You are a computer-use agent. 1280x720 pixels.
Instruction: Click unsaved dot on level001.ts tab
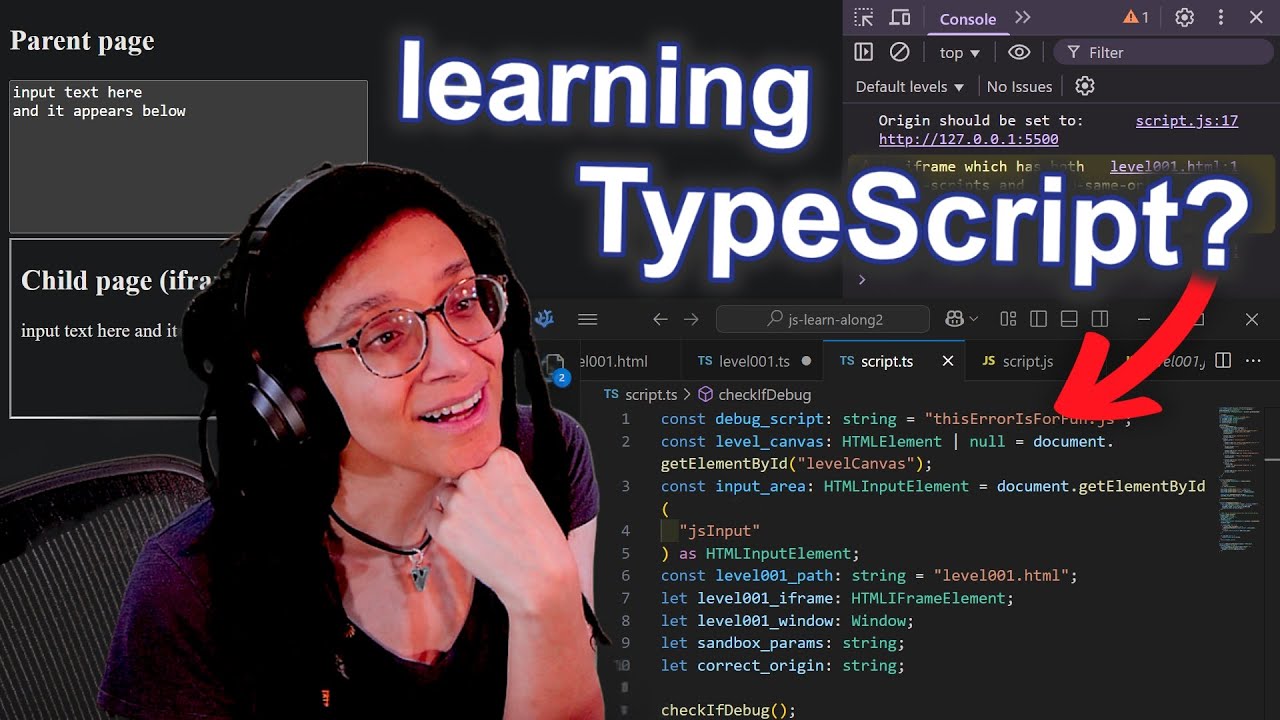(x=806, y=361)
